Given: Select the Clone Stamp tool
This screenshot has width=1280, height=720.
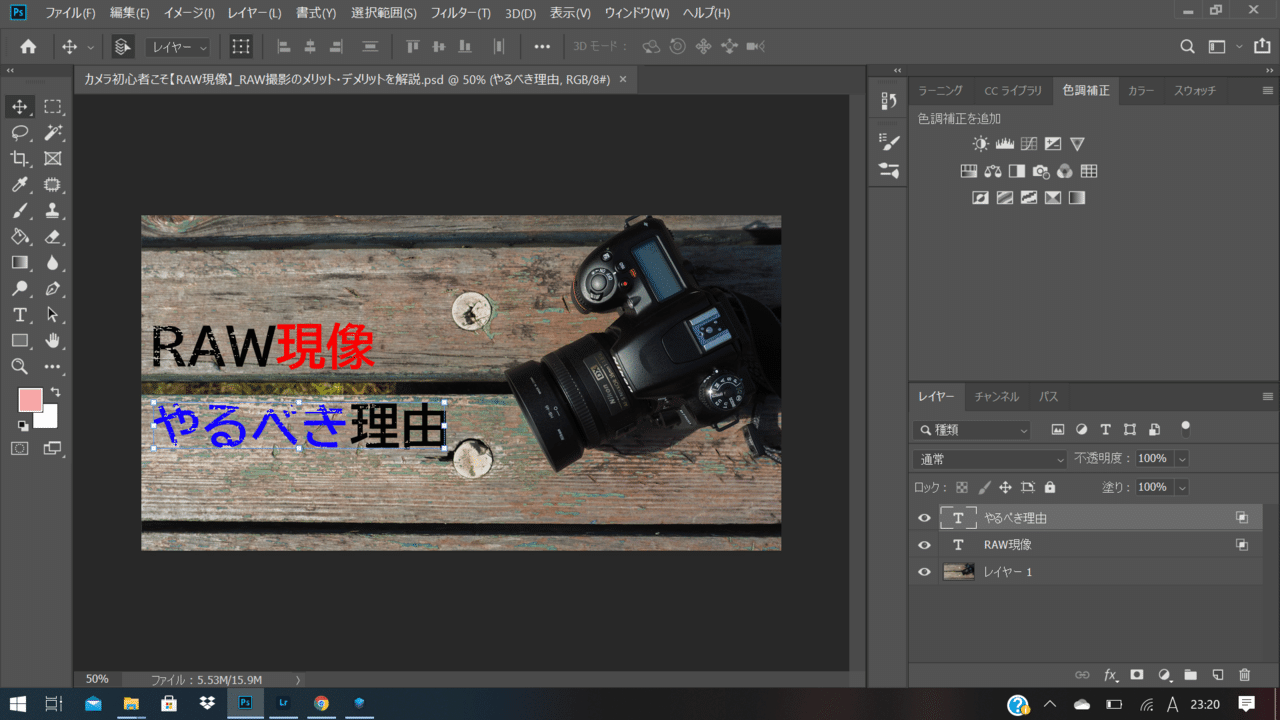Looking at the screenshot, I should [x=53, y=211].
